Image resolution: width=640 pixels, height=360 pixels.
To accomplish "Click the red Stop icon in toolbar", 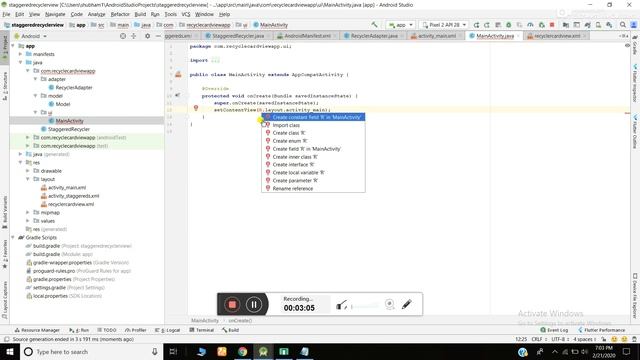I will pos(552,25).
